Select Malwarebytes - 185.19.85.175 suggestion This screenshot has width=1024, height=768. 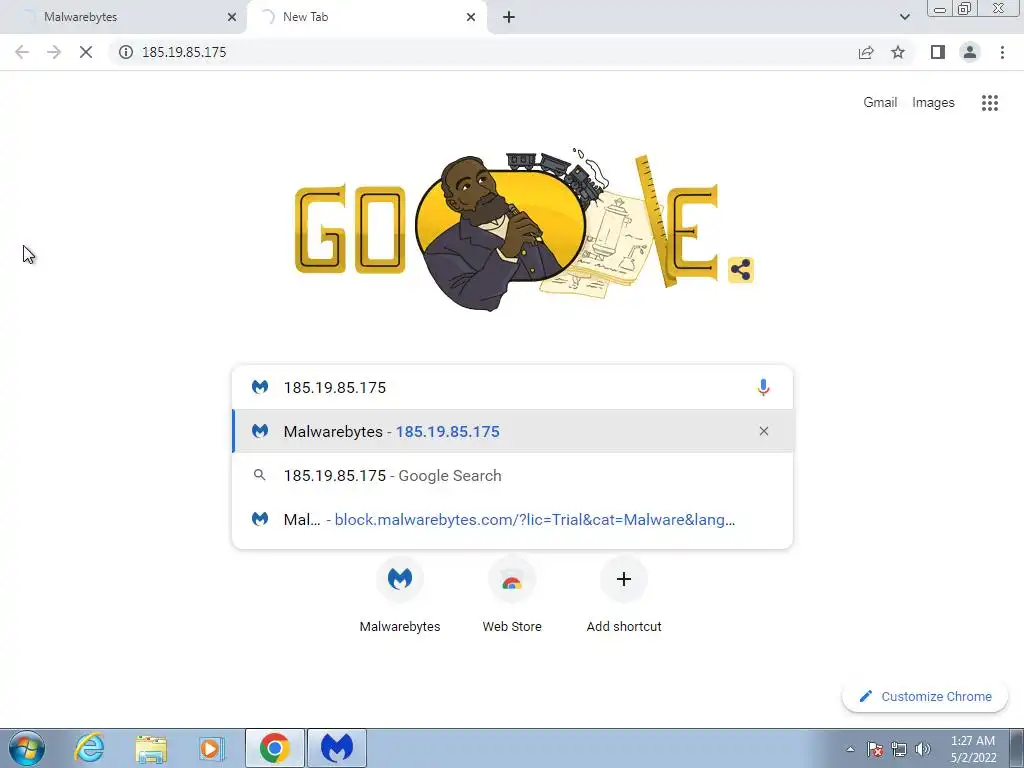(x=513, y=431)
